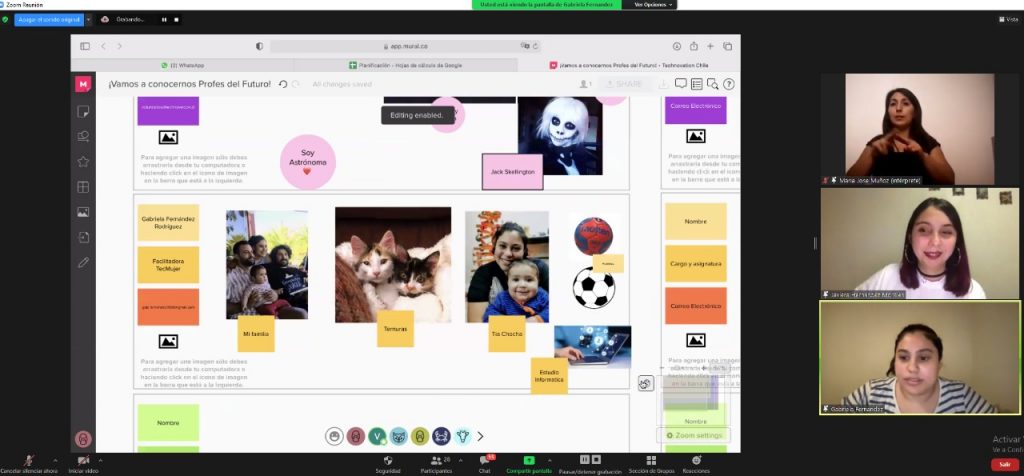This screenshot has height=476, width=1024.
Task: Open the Zoom Chat panel
Action: 485,464
